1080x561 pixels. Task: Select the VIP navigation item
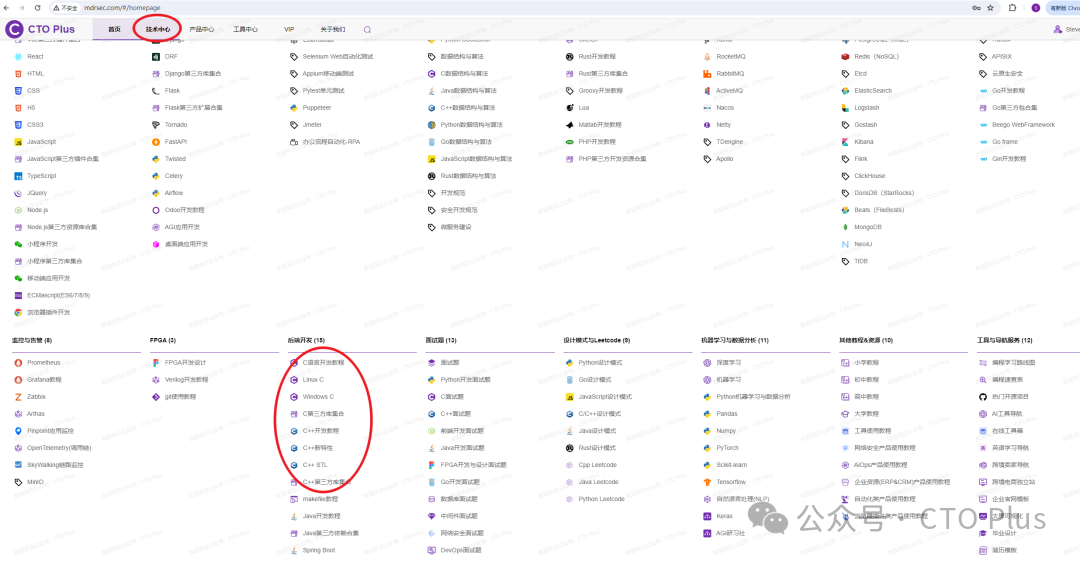[289, 29]
